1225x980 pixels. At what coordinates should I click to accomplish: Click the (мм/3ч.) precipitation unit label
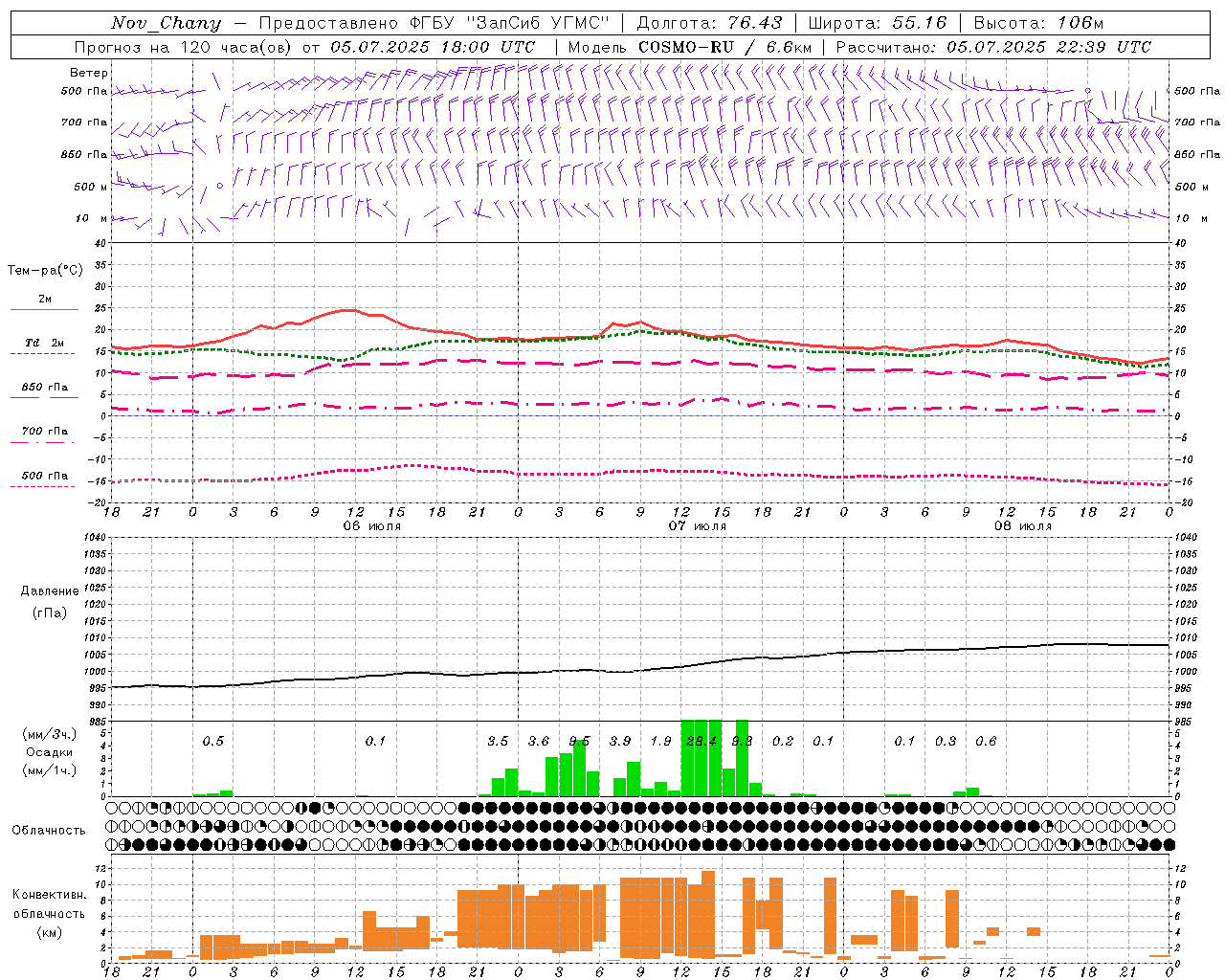(50, 734)
